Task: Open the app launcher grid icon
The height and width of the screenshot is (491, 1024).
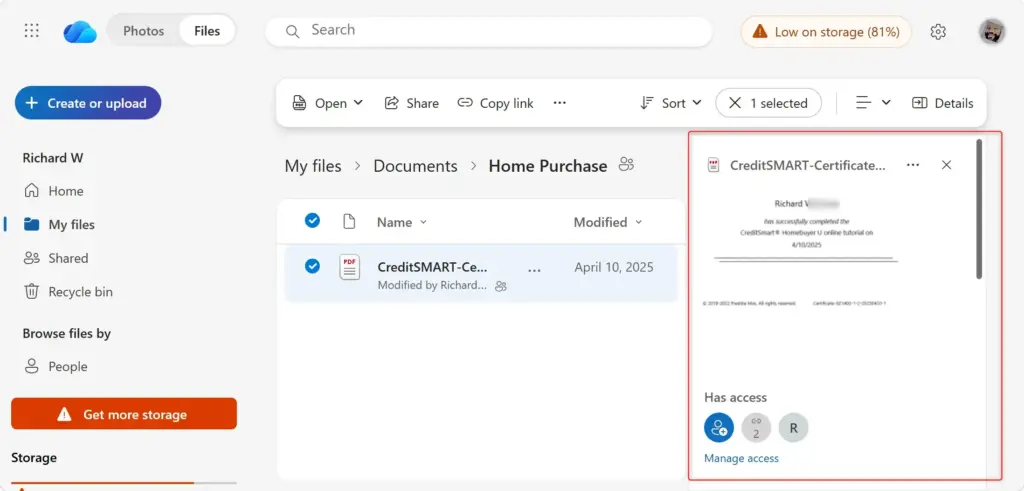Action: pyautogui.click(x=31, y=31)
